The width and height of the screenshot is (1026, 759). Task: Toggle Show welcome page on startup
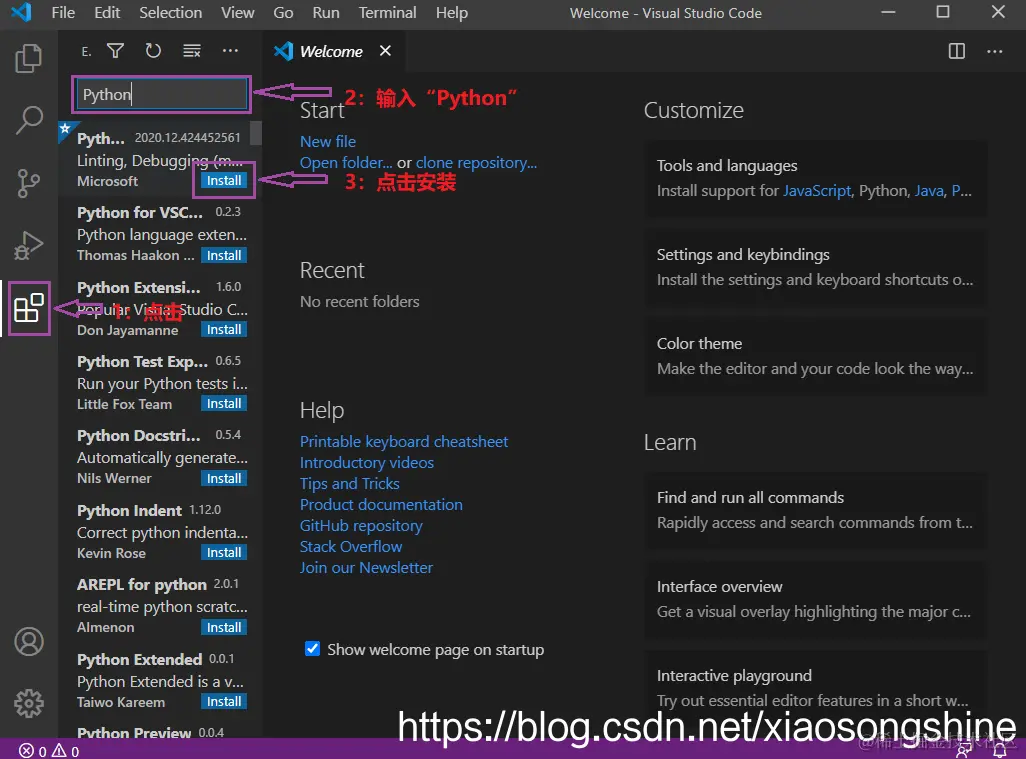click(x=313, y=648)
